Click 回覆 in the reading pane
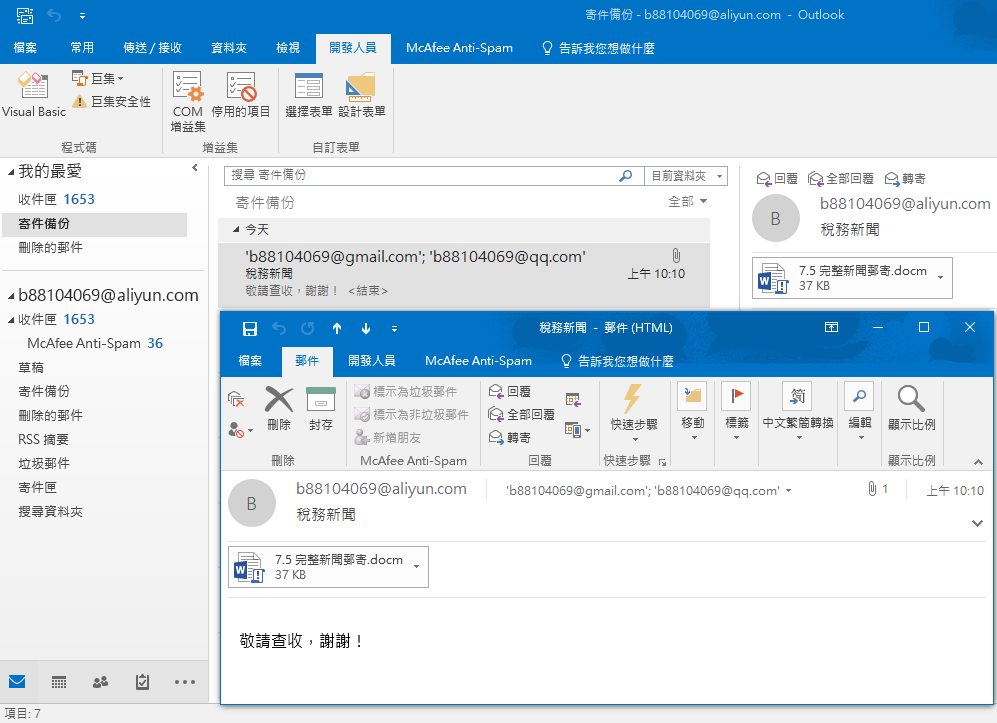Image resolution: width=997 pixels, height=723 pixels. click(777, 179)
